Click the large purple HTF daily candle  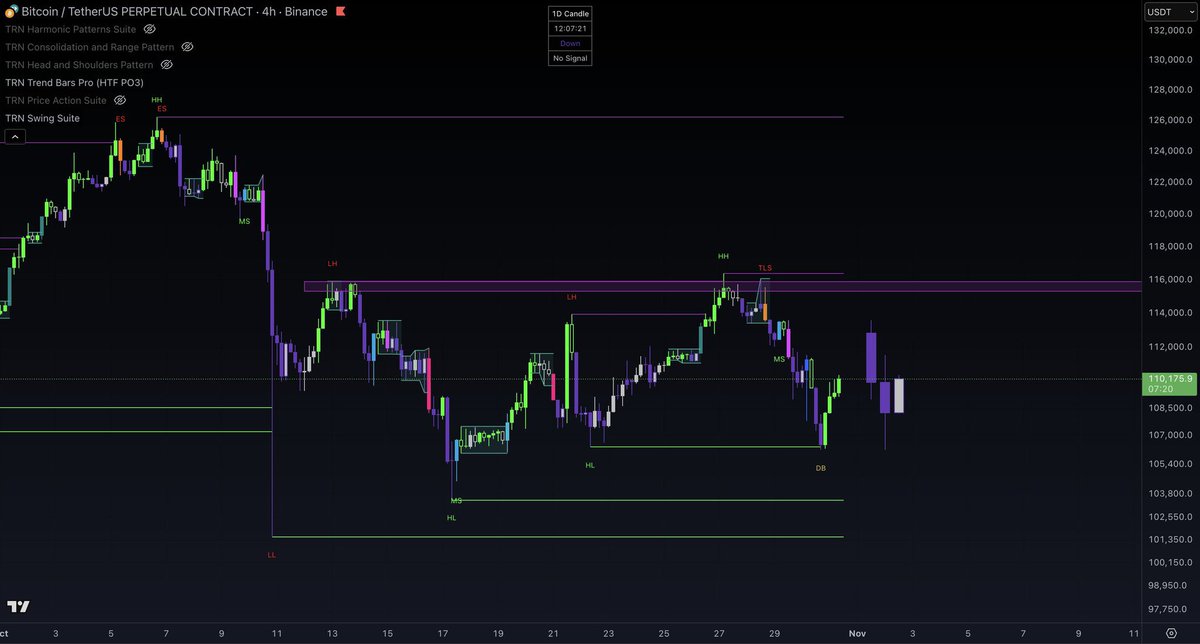(871, 357)
